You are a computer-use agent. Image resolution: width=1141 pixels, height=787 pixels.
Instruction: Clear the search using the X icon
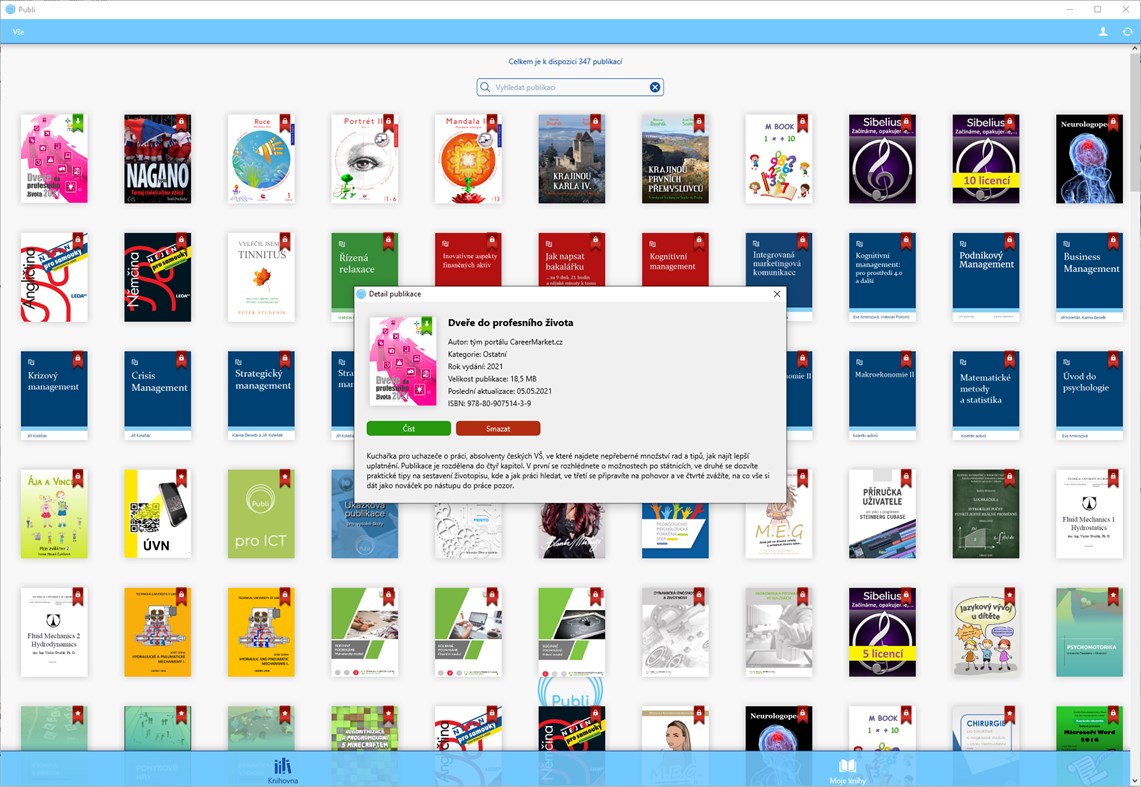click(655, 87)
